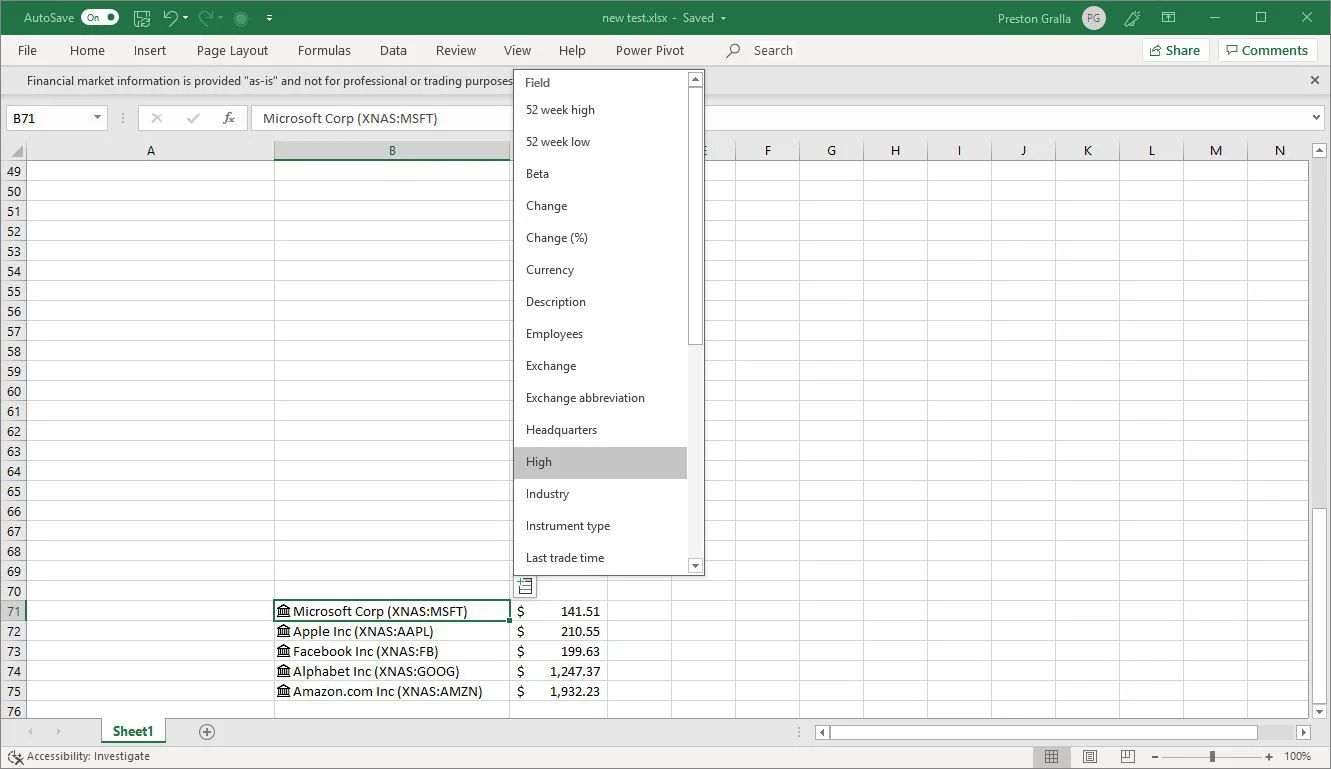The height and width of the screenshot is (769, 1331).
Task: Open Customize Quick Access Toolbar dropdown
Action: tap(270, 18)
